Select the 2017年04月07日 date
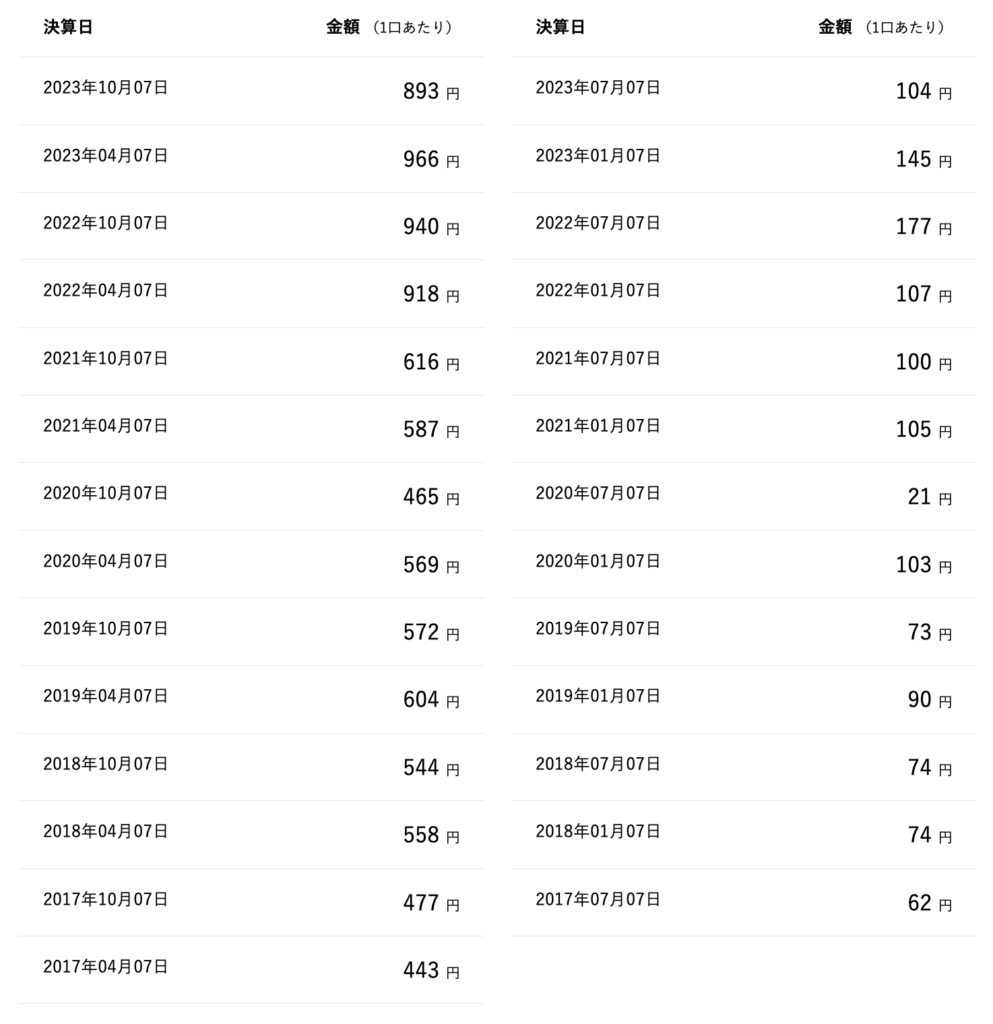The image size is (993, 1024). tap(105, 967)
